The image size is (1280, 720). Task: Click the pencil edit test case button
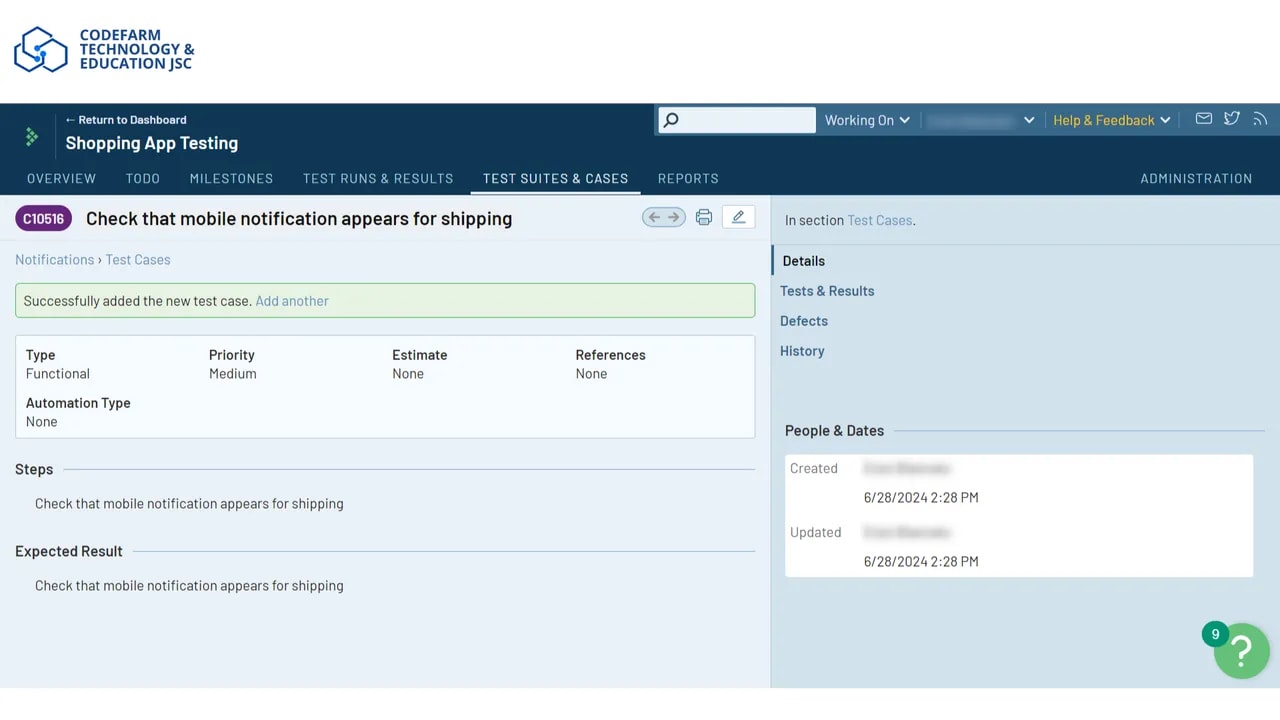tap(738, 217)
